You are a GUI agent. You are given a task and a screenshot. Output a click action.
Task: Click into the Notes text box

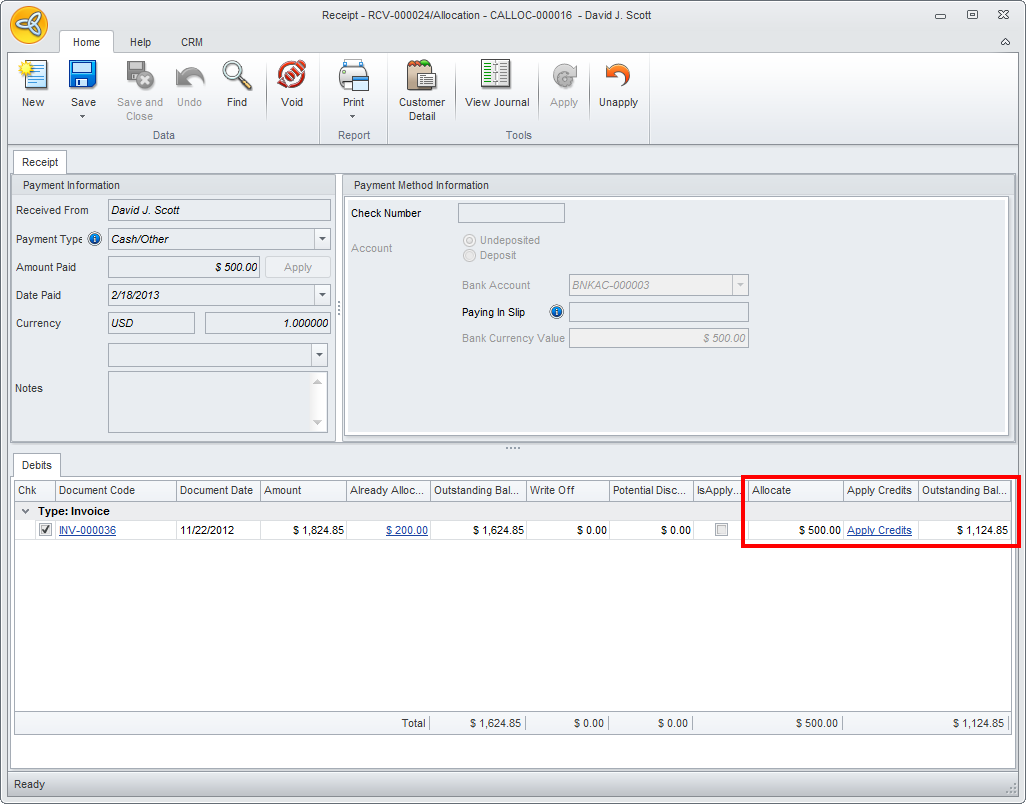210,402
